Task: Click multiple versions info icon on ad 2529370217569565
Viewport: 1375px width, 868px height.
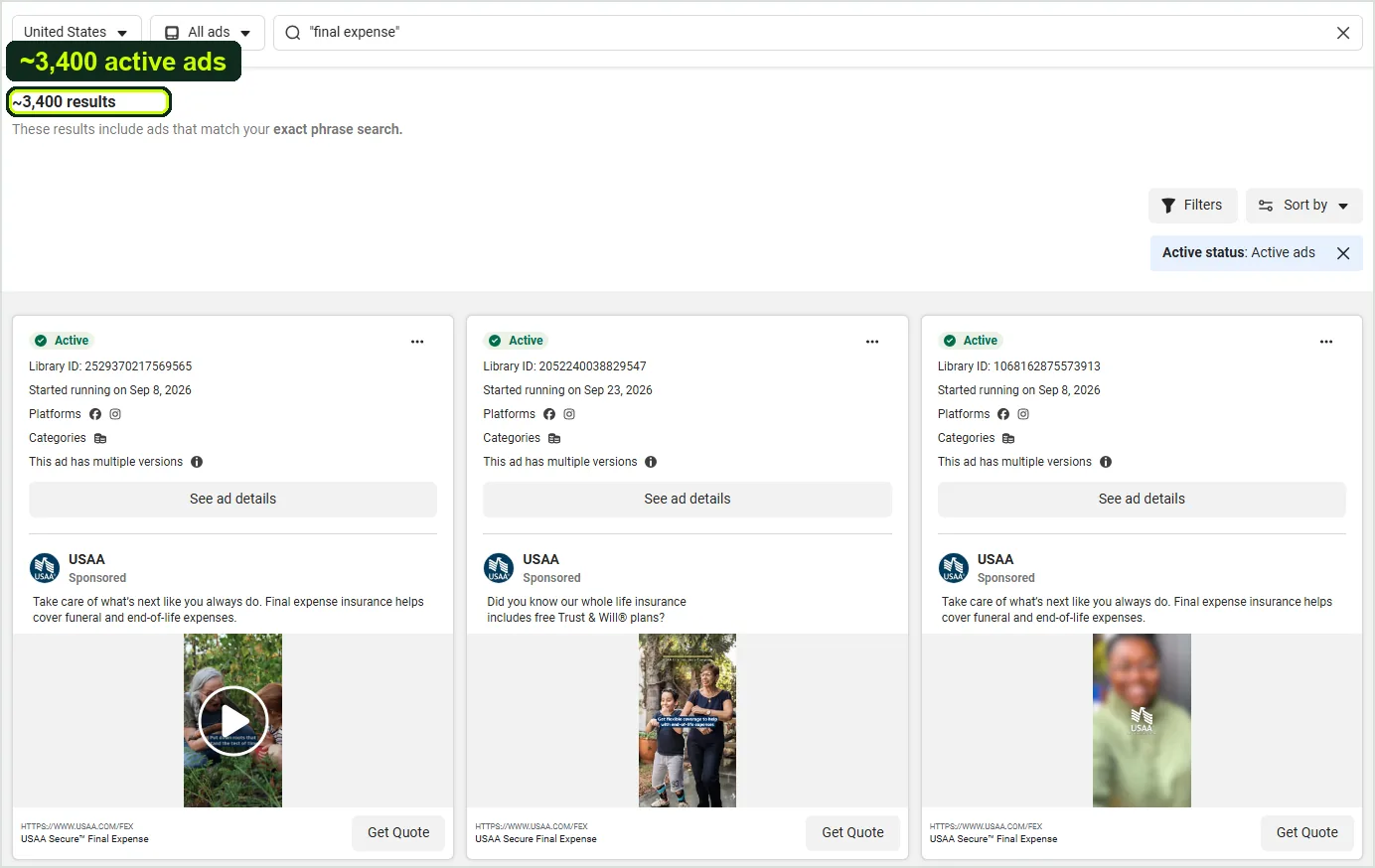Action: click(197, 462)
